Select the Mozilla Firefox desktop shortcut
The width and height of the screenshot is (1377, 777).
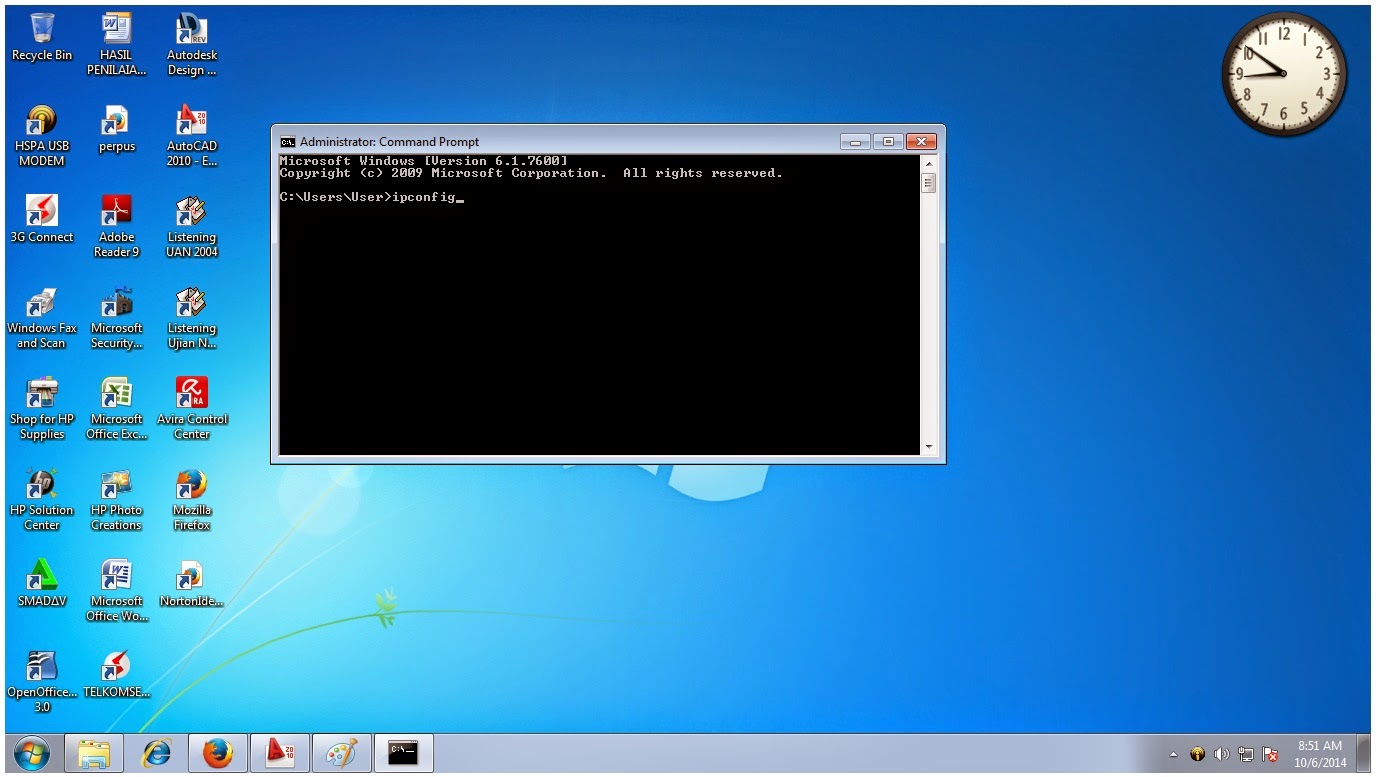pos(191,500)
